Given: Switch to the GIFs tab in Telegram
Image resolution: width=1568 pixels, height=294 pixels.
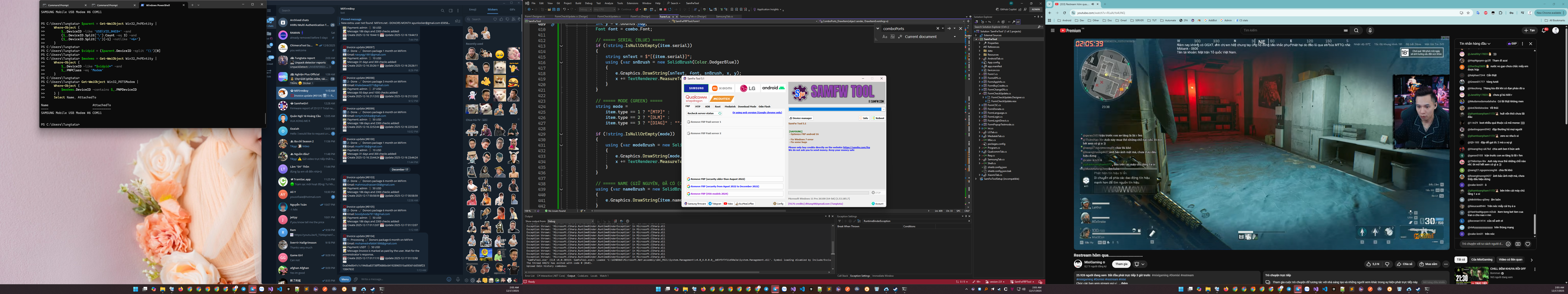Looking at the screenshot, I should 512,10.
